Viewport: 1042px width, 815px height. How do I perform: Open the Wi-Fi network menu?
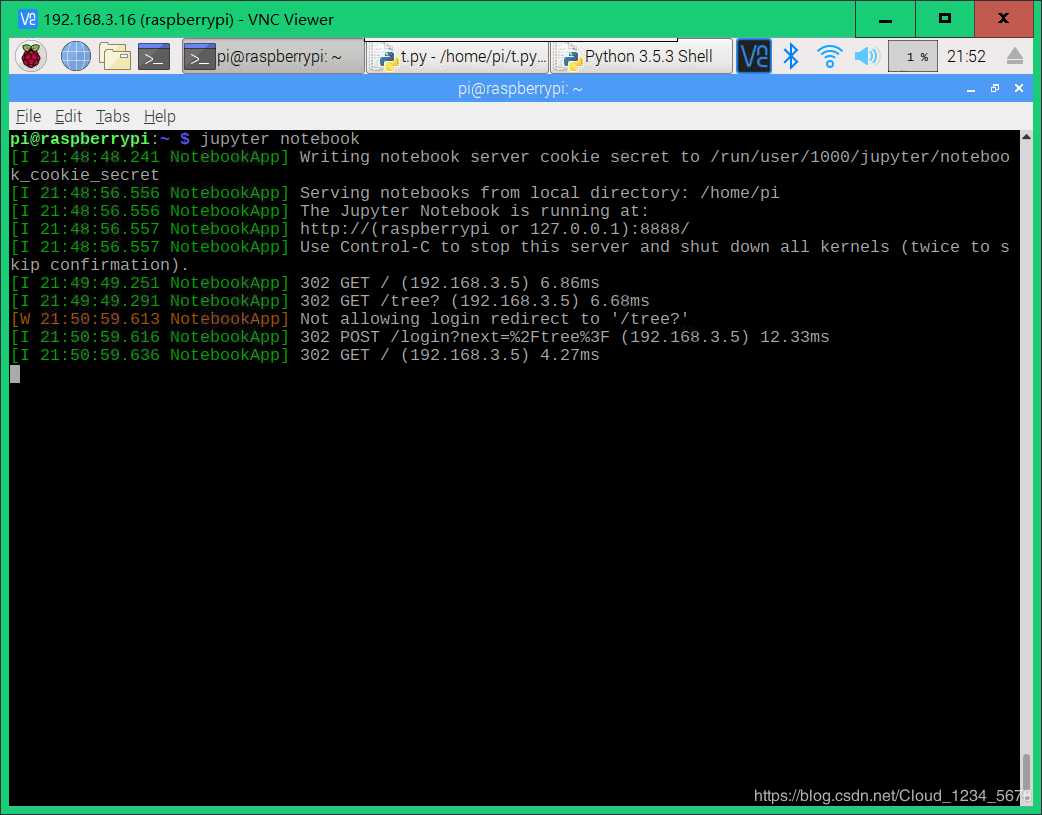click(x=829, y=57)
